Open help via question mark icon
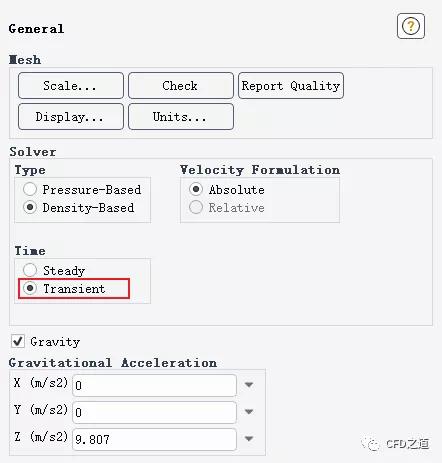Image resolution: width=442 pixels, height=463 pixels. click(x=411, y=26)
